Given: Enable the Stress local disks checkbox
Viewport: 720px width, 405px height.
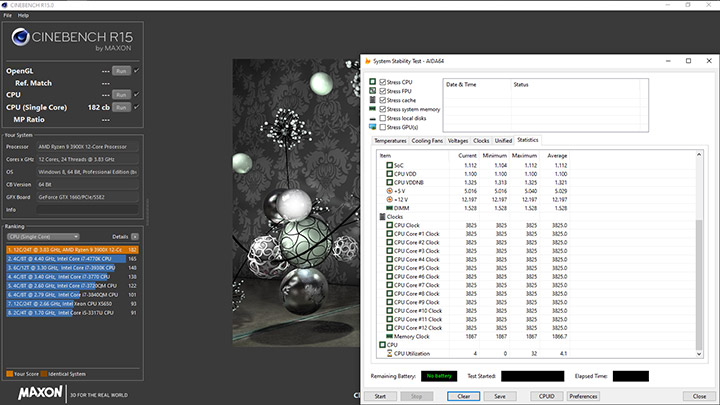Looking at the screenshot, I should click(382, 118).
